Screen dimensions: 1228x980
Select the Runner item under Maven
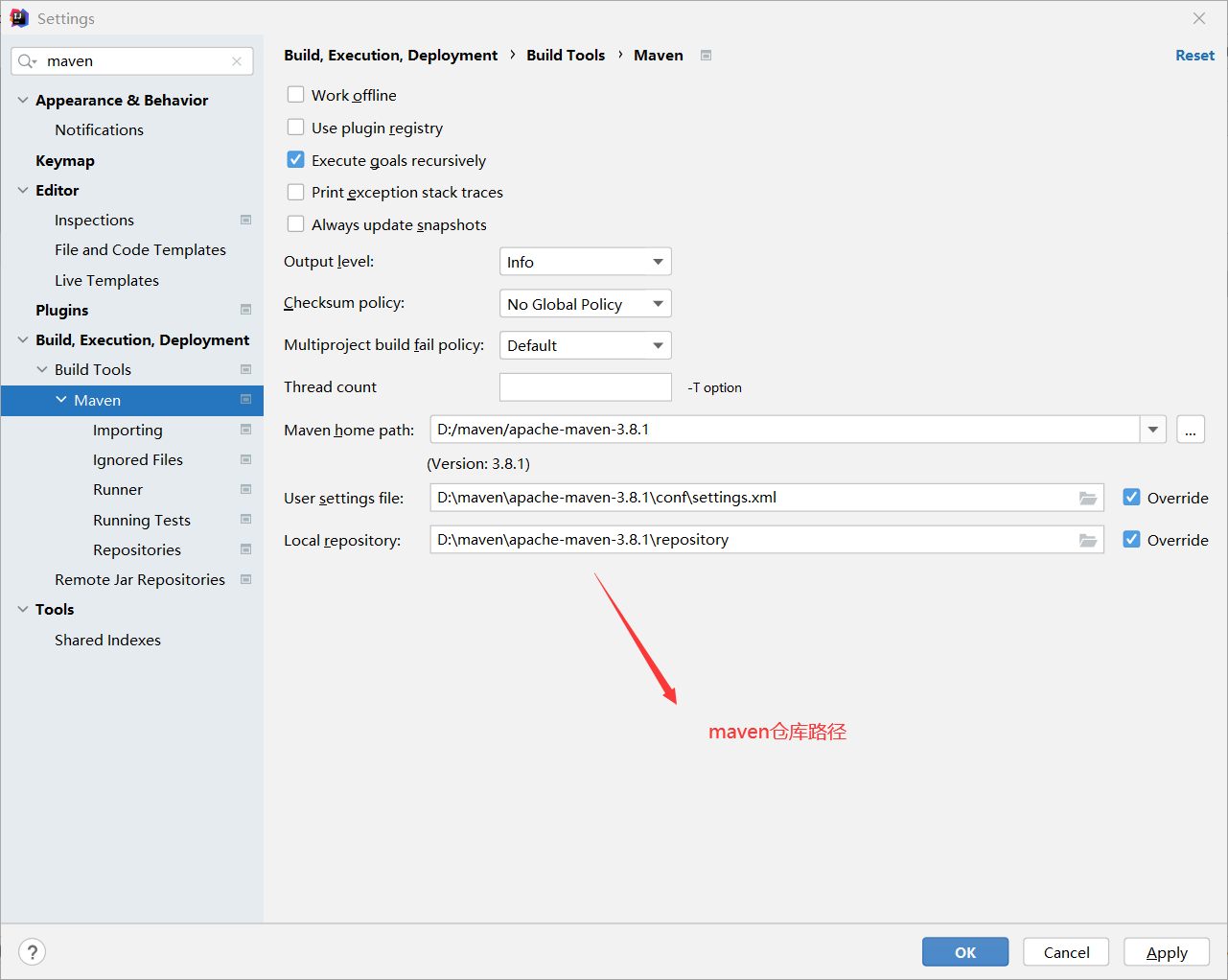click(x=118, y=489)
